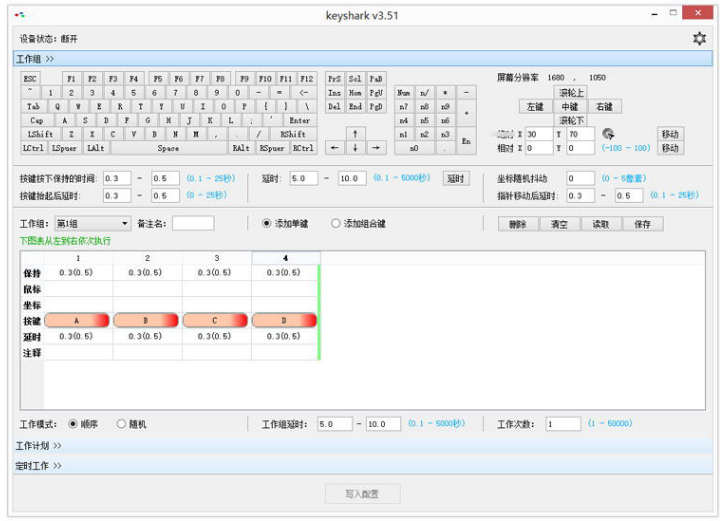Image resolution: width=721 pixels, height=521 pixels.
Task: Click the 删除 button
Action: coord(518,224)
